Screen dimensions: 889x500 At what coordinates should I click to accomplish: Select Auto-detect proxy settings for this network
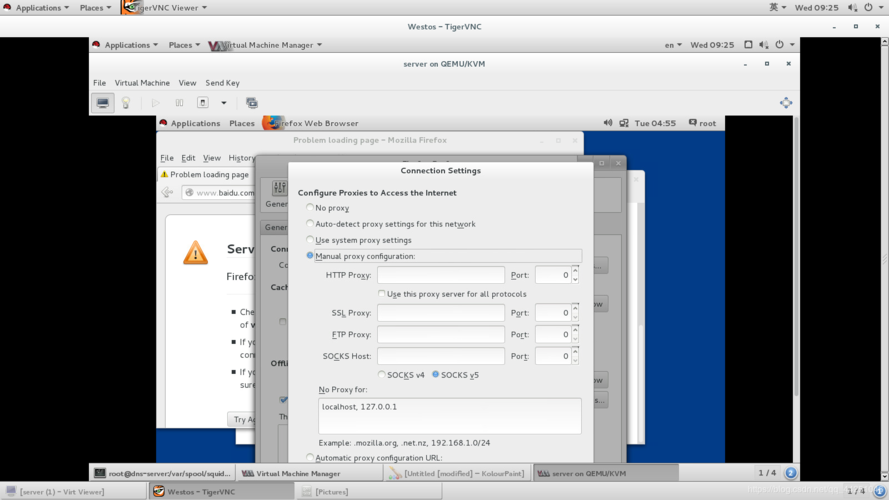(310, 223)
